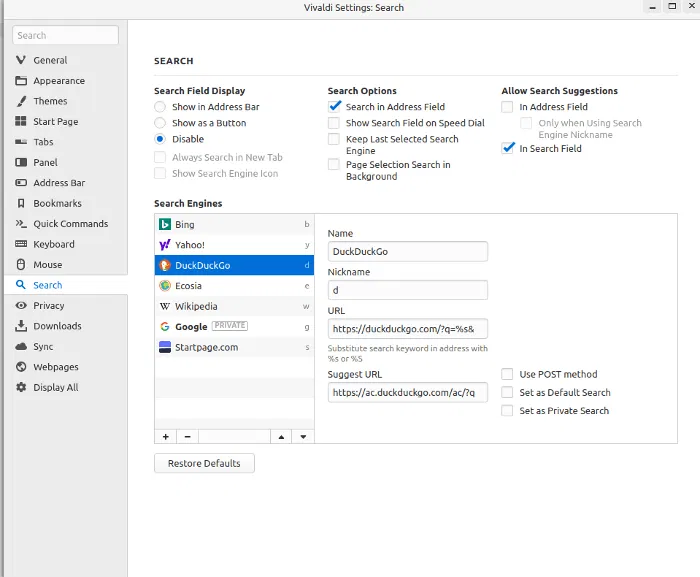Click the URL field for duckduckgo.com
Viewport: 700px width, 577px height.
tap(408, 329)
